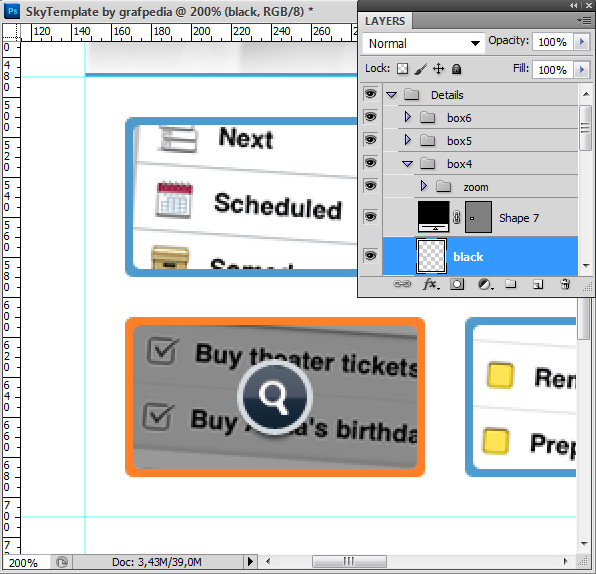Delete layer using trash icon

pyautogui.click(x=565, y=284)
